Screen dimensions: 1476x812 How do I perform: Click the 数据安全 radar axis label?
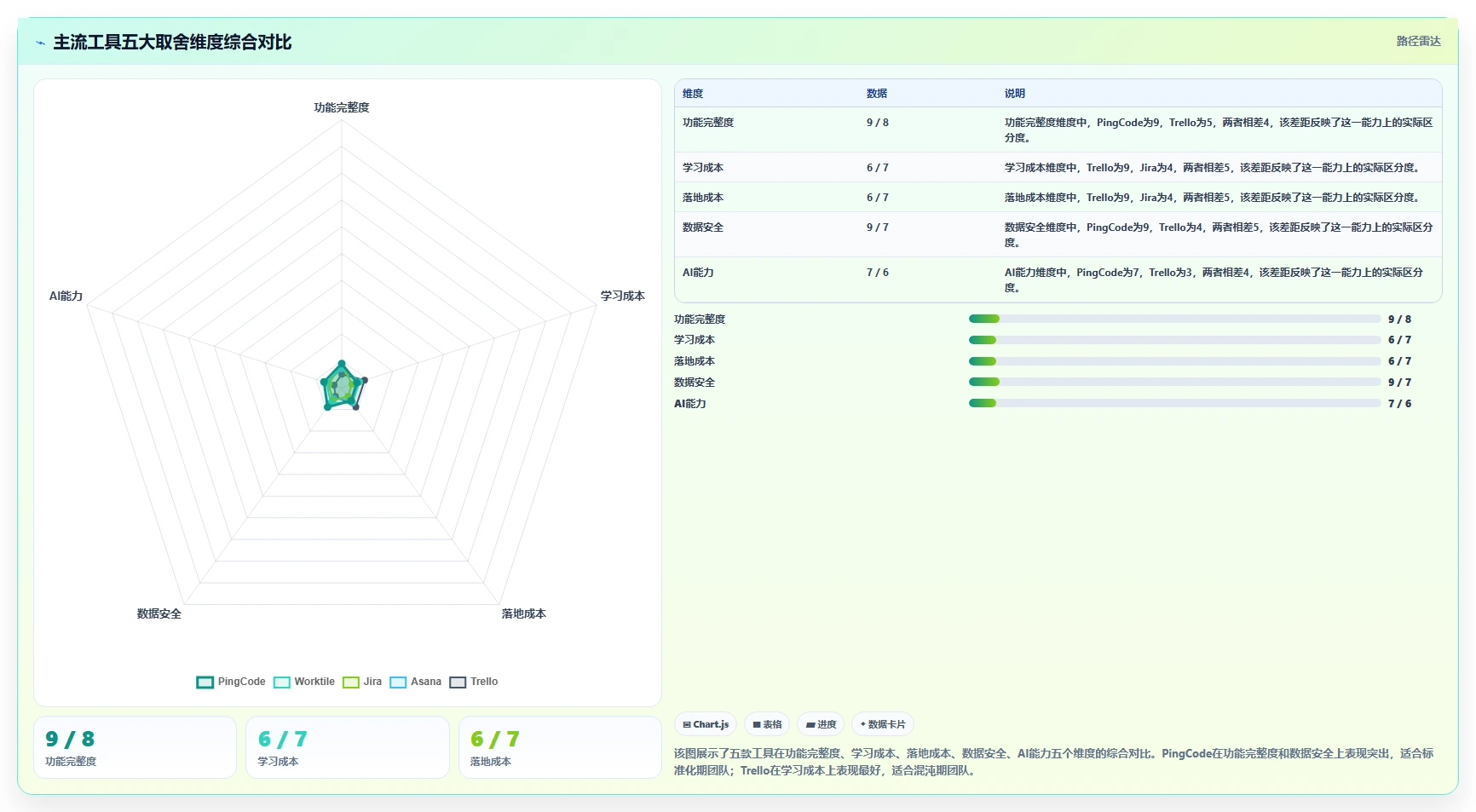click(x=159, y=613)
